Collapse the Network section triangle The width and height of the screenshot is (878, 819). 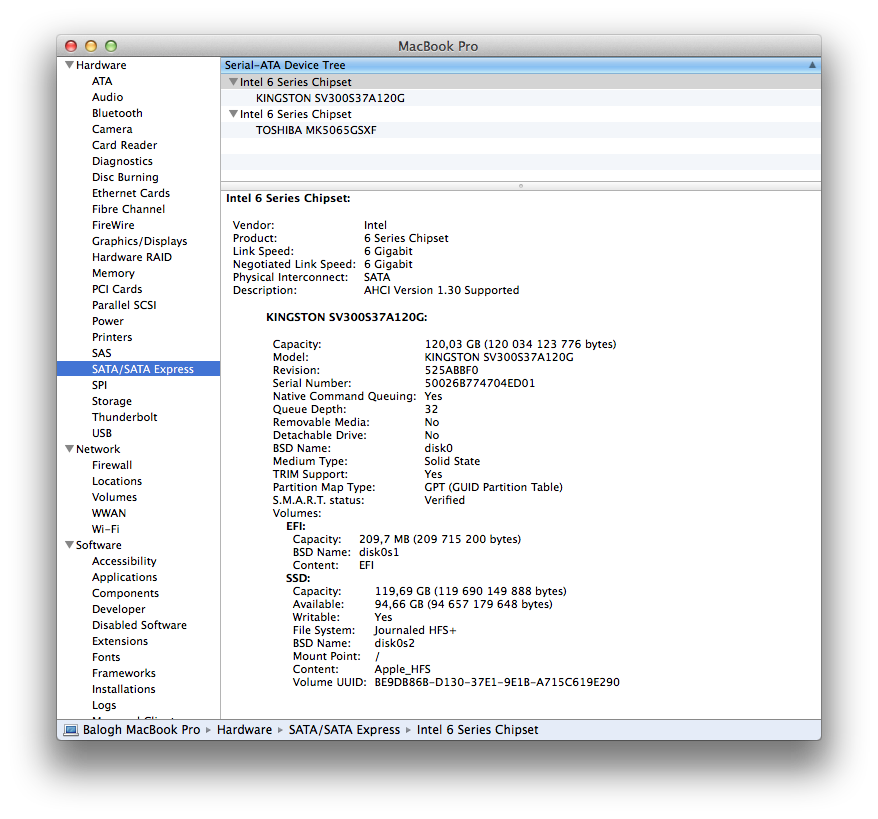(69, 449)
